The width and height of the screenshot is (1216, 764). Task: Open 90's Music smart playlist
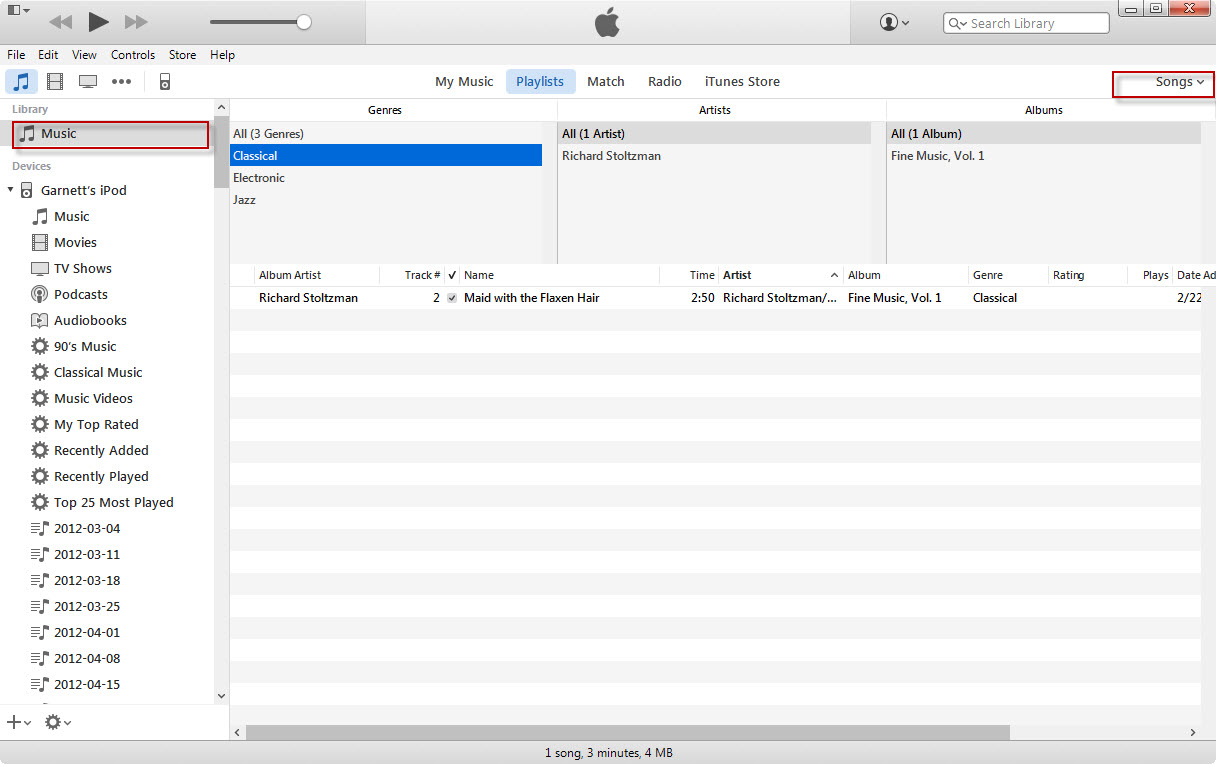[x=85, y=346]
